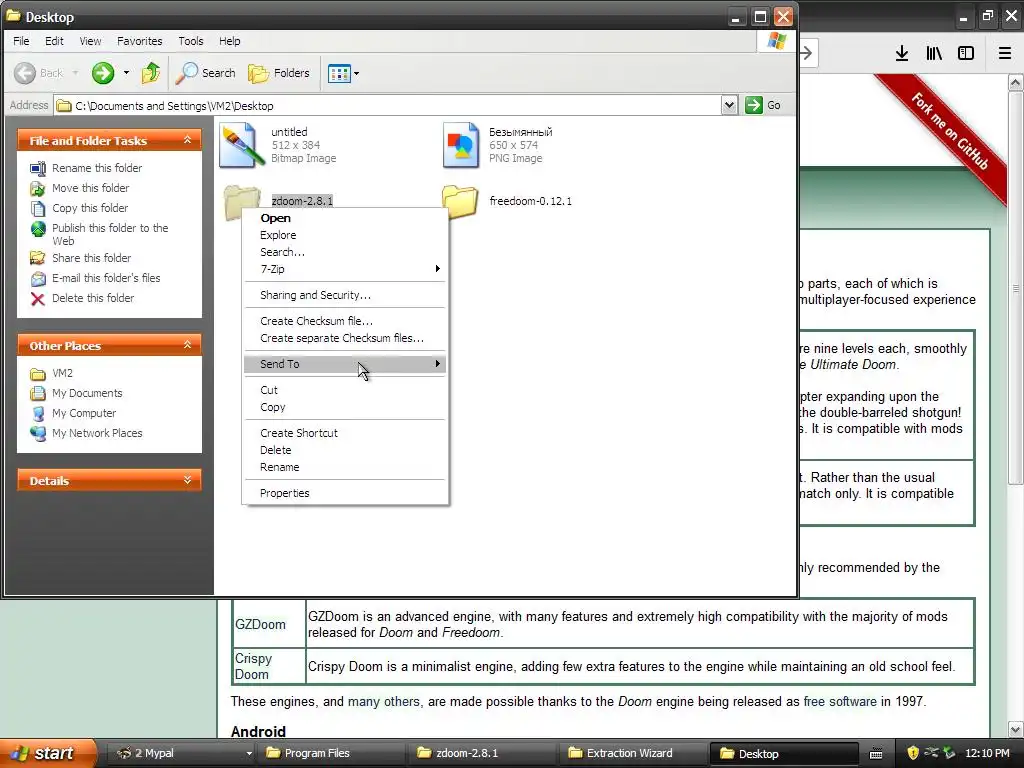This screenshot has height=768, width=1024.
Task: Open the Tools menu
Action: tap(191, 41)
